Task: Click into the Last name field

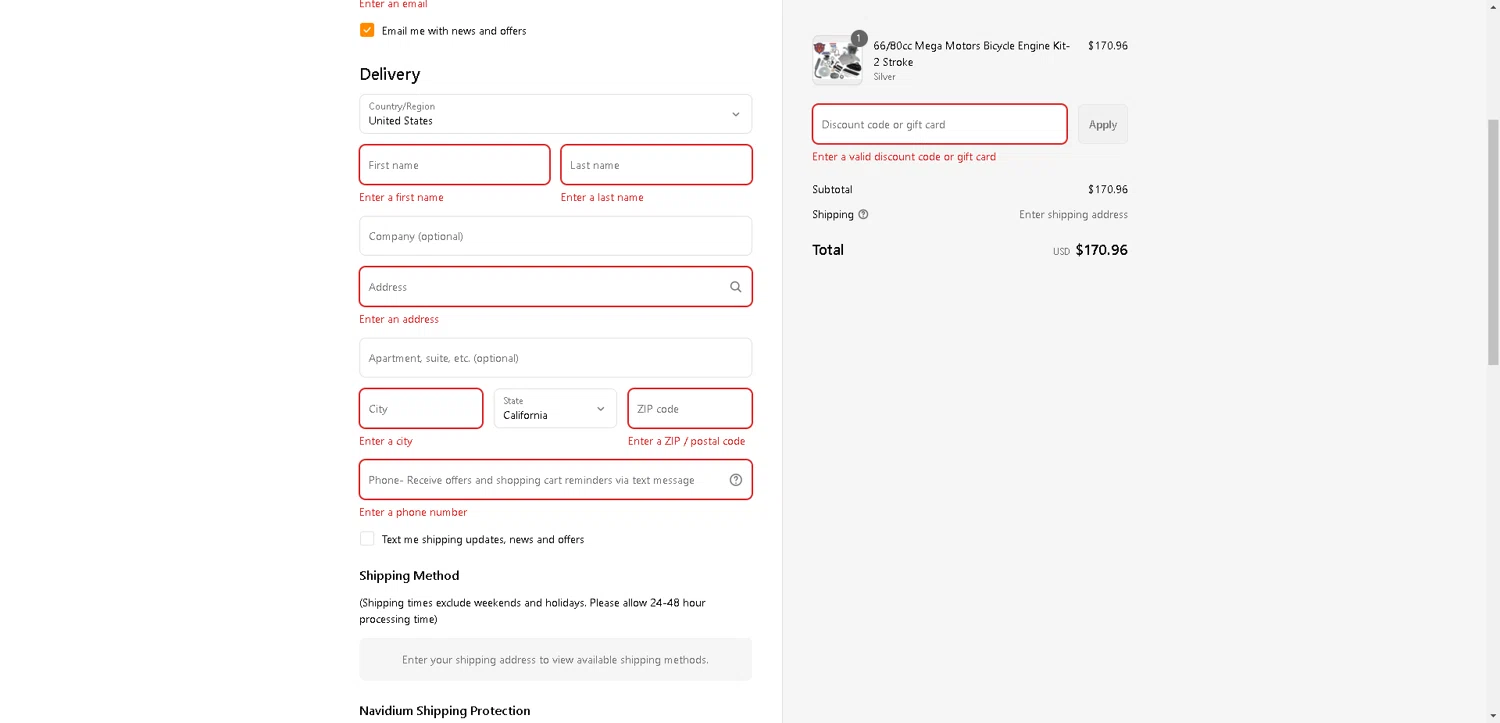Action: point(656,165)
